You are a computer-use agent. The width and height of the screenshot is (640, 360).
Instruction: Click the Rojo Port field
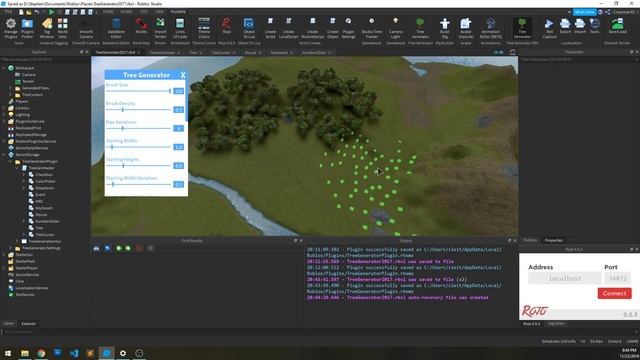(x=618, y=278)
